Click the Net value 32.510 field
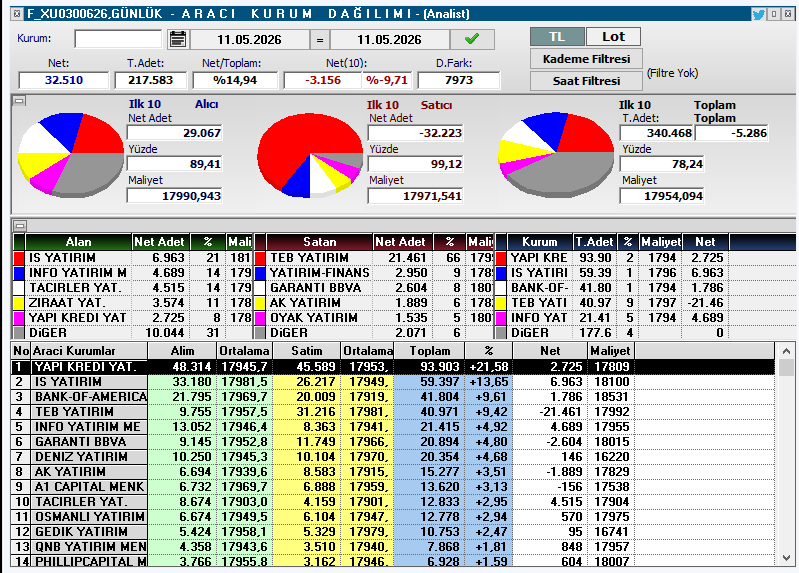This screenshot has height=573, width=799. tap(64, 80)
